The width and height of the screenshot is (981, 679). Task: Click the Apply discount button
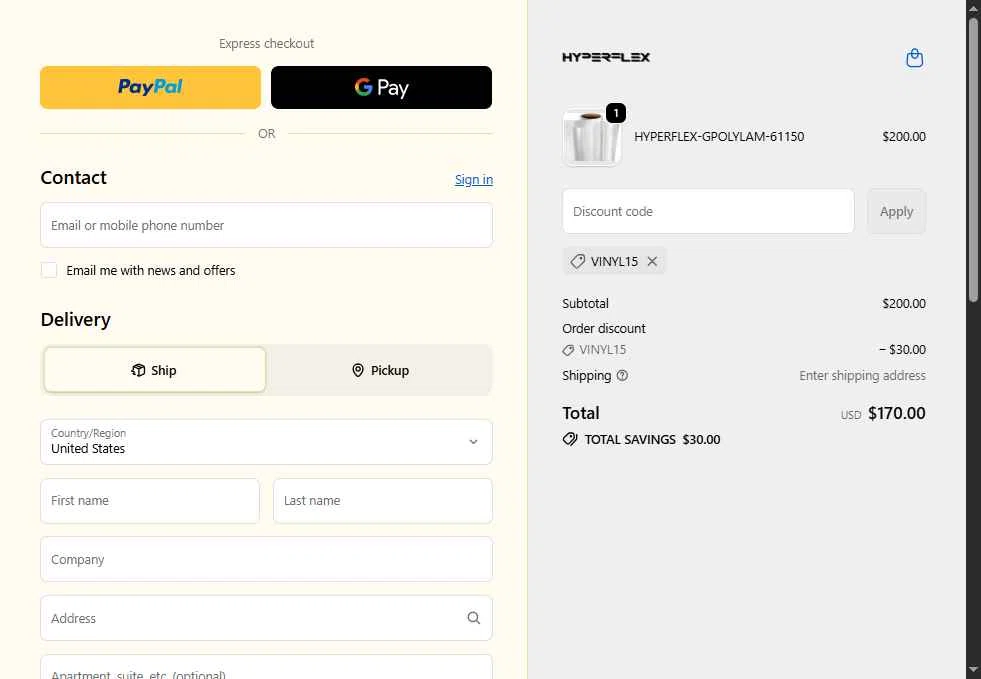pyautogui.click(x=896, y=212)
